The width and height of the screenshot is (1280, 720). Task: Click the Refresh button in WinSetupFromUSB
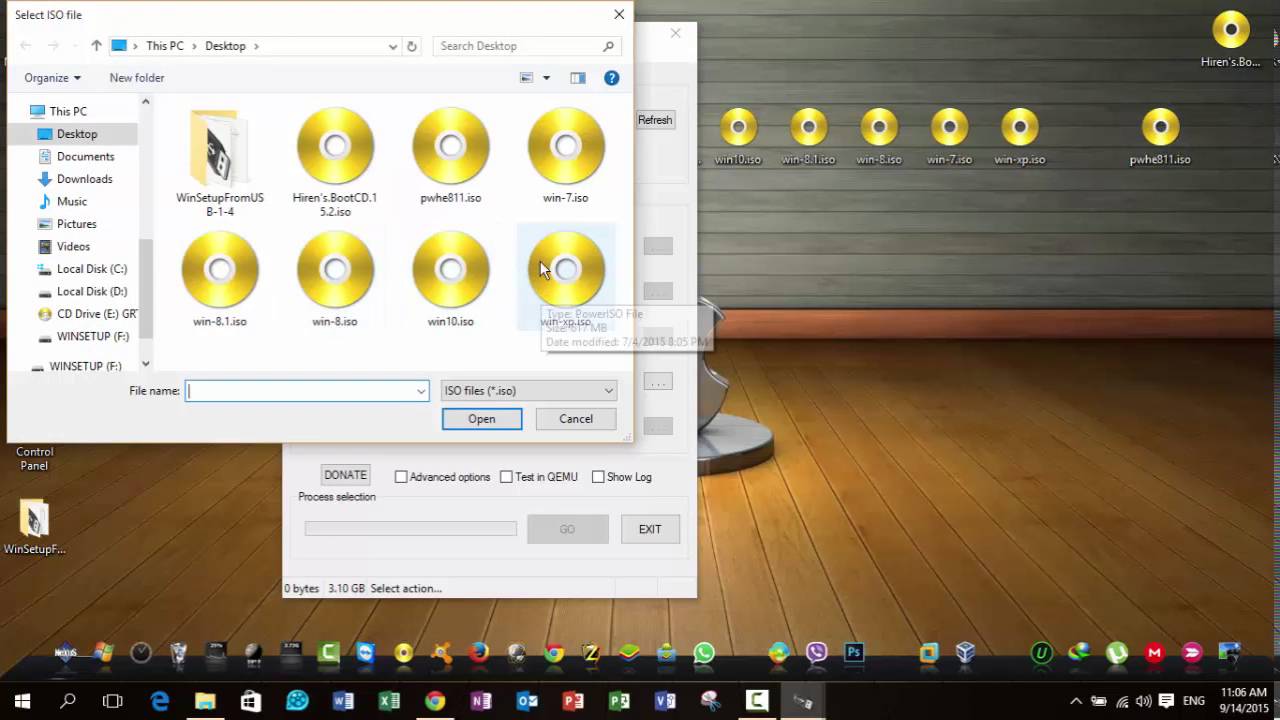pyautogui.click(x=655, y=120)
